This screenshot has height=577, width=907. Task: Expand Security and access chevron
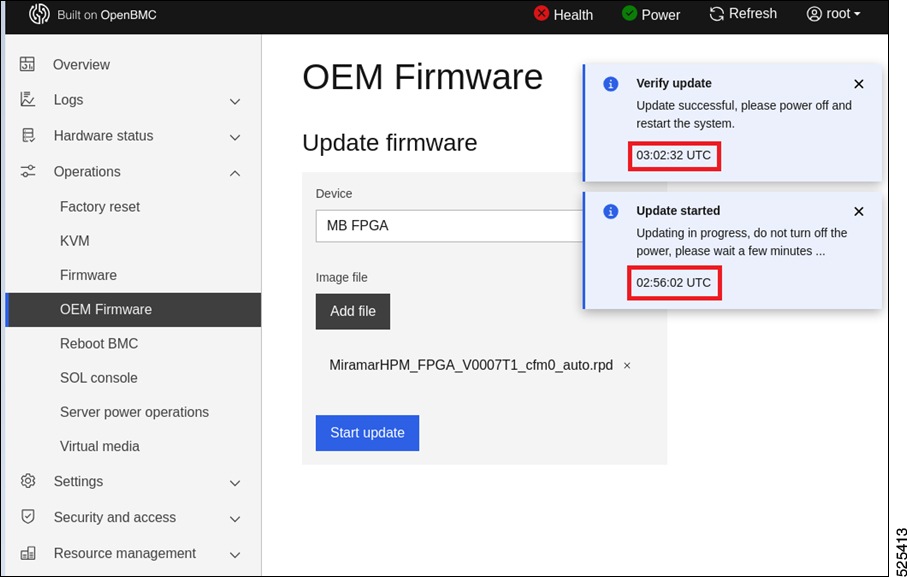(235, 519)
